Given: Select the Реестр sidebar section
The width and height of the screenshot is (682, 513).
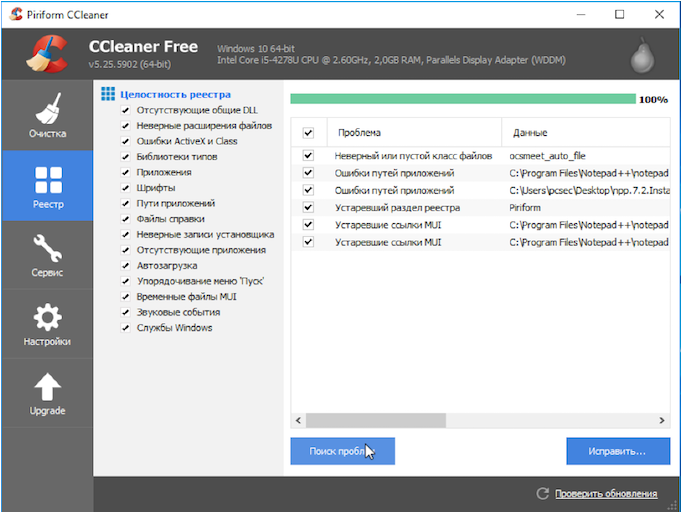Looking at the screenshot, I should point(47,186).
